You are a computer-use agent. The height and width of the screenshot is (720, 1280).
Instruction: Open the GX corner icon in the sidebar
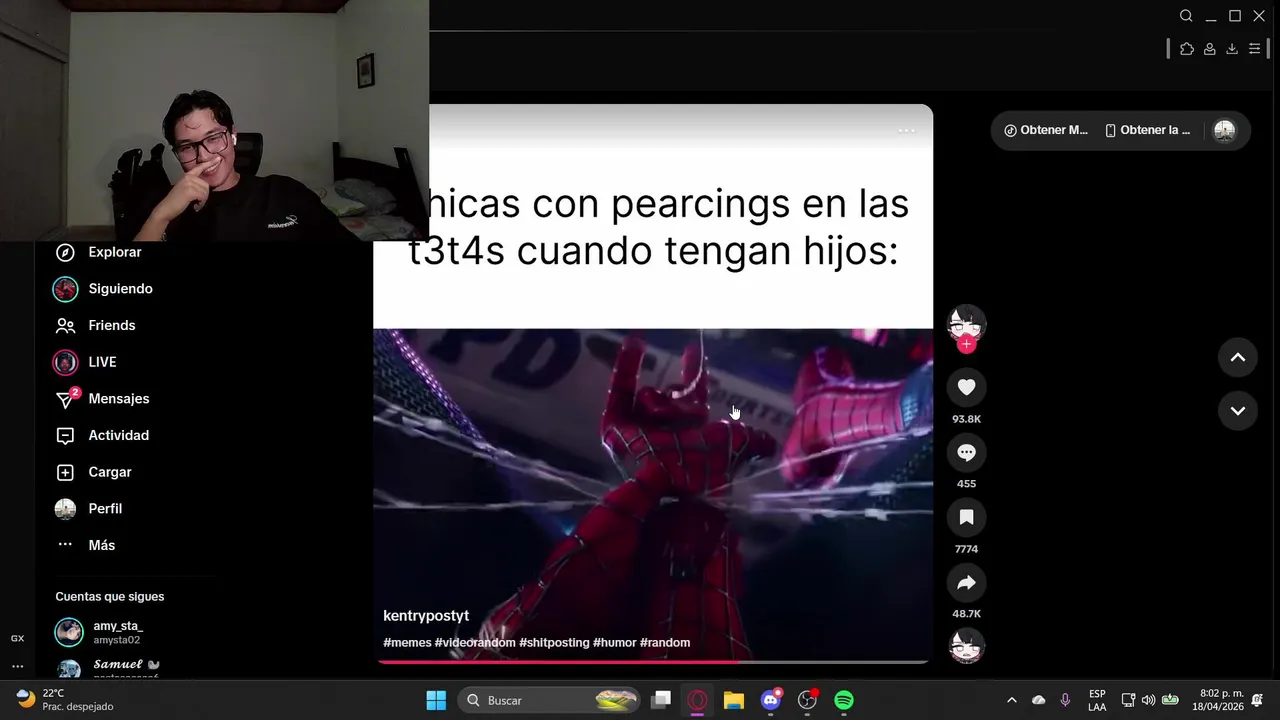pos(17,638)
